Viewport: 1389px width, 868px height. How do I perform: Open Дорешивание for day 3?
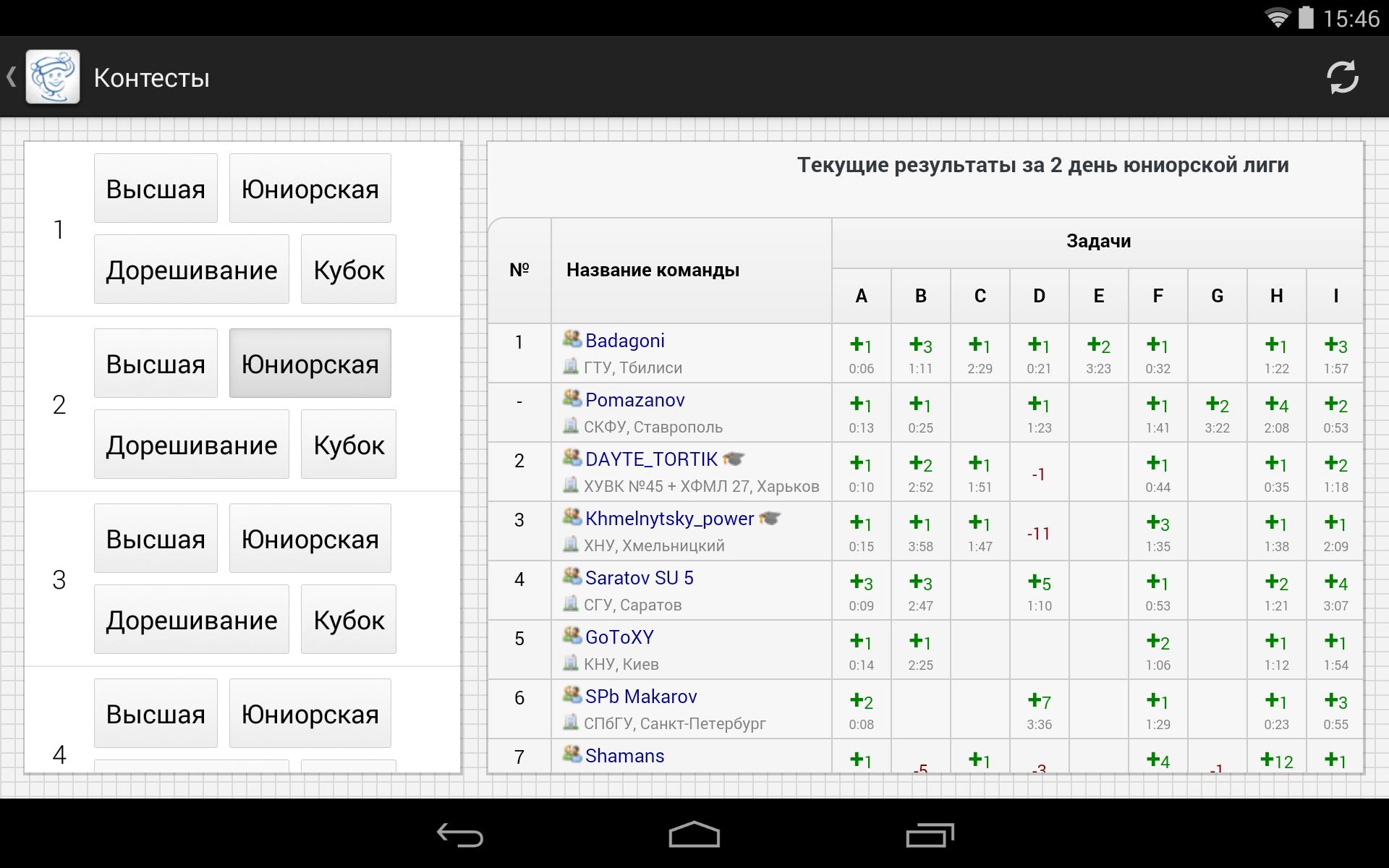point(192,619)
